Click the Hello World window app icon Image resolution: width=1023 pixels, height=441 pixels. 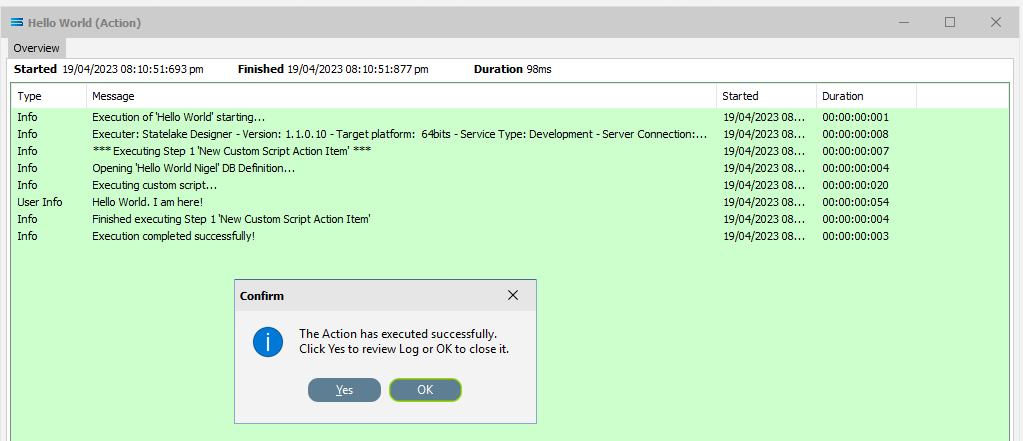pos(18,23)
